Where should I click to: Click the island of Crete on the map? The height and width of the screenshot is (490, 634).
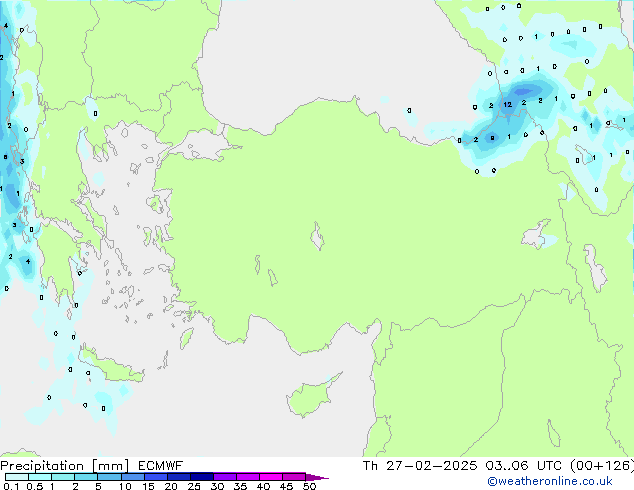(111, 365)
